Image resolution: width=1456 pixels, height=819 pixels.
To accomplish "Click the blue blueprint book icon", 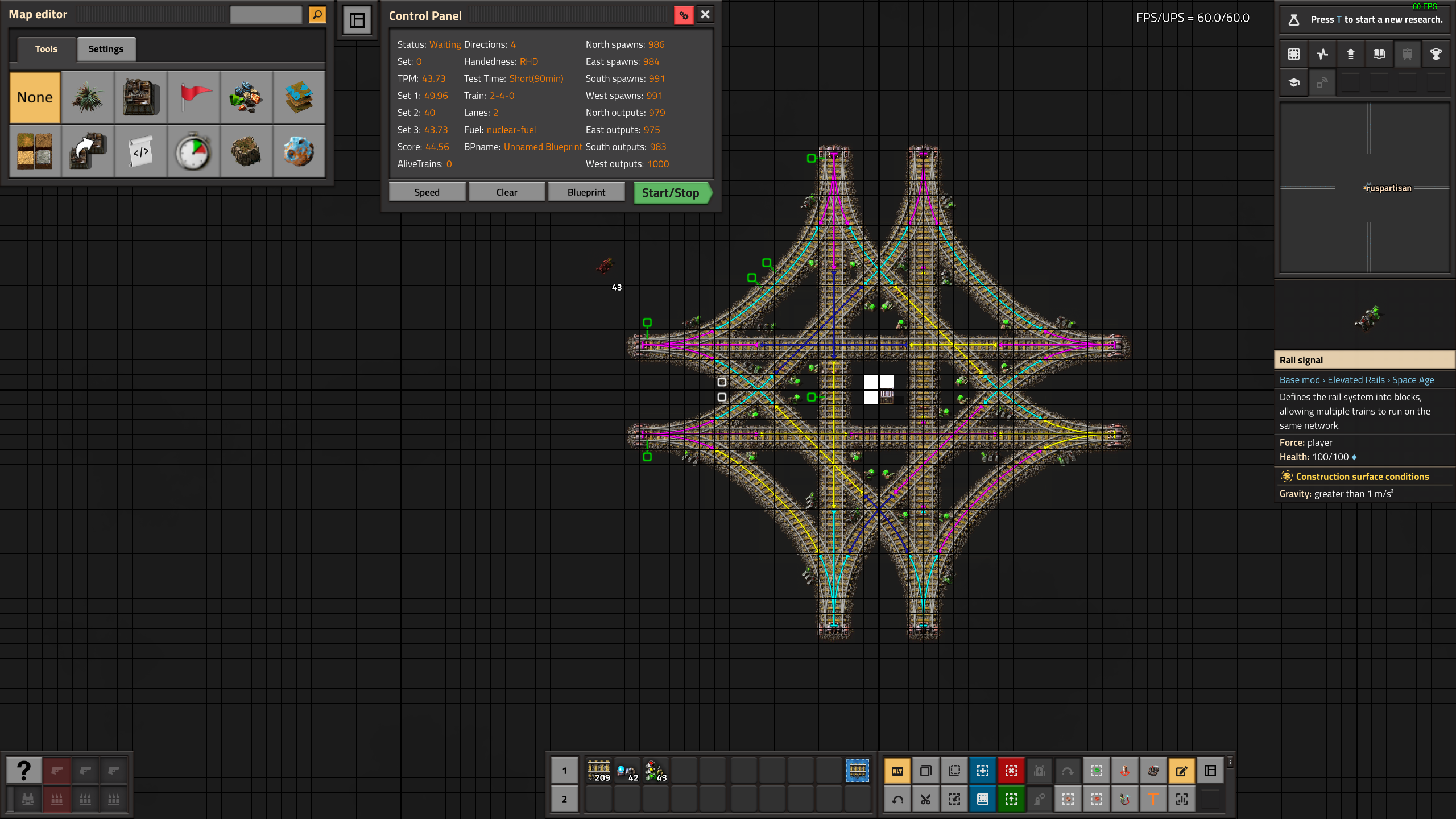I will [x=983, y=800].
